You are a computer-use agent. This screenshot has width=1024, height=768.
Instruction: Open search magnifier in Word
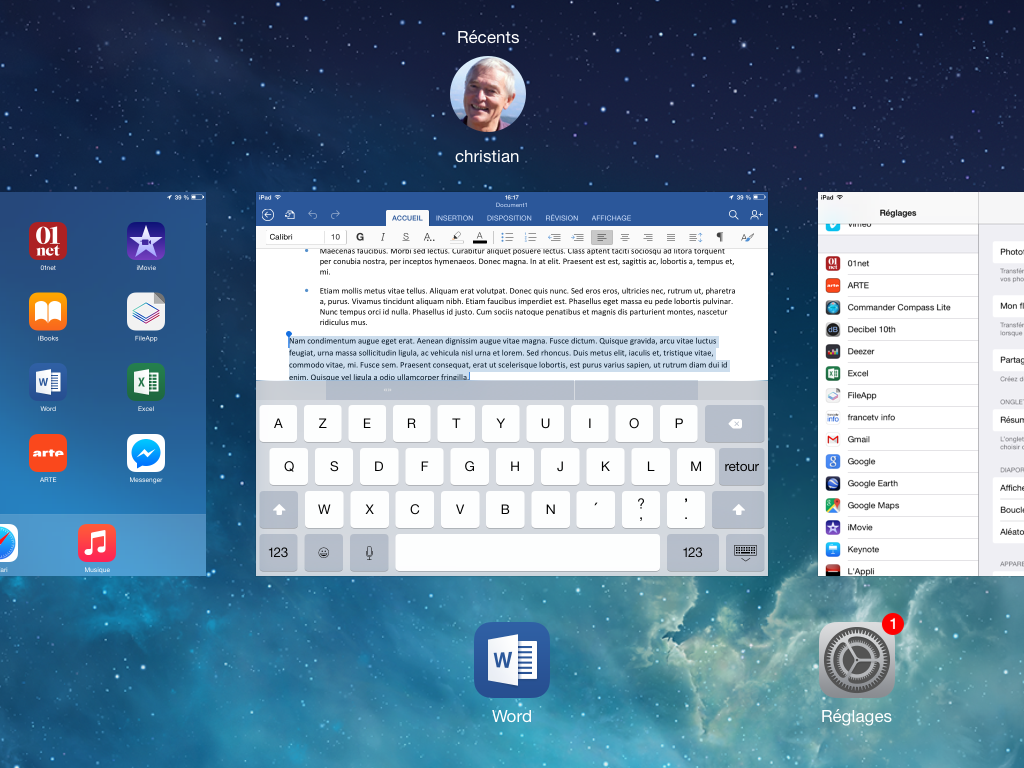[x=733, y=215]
